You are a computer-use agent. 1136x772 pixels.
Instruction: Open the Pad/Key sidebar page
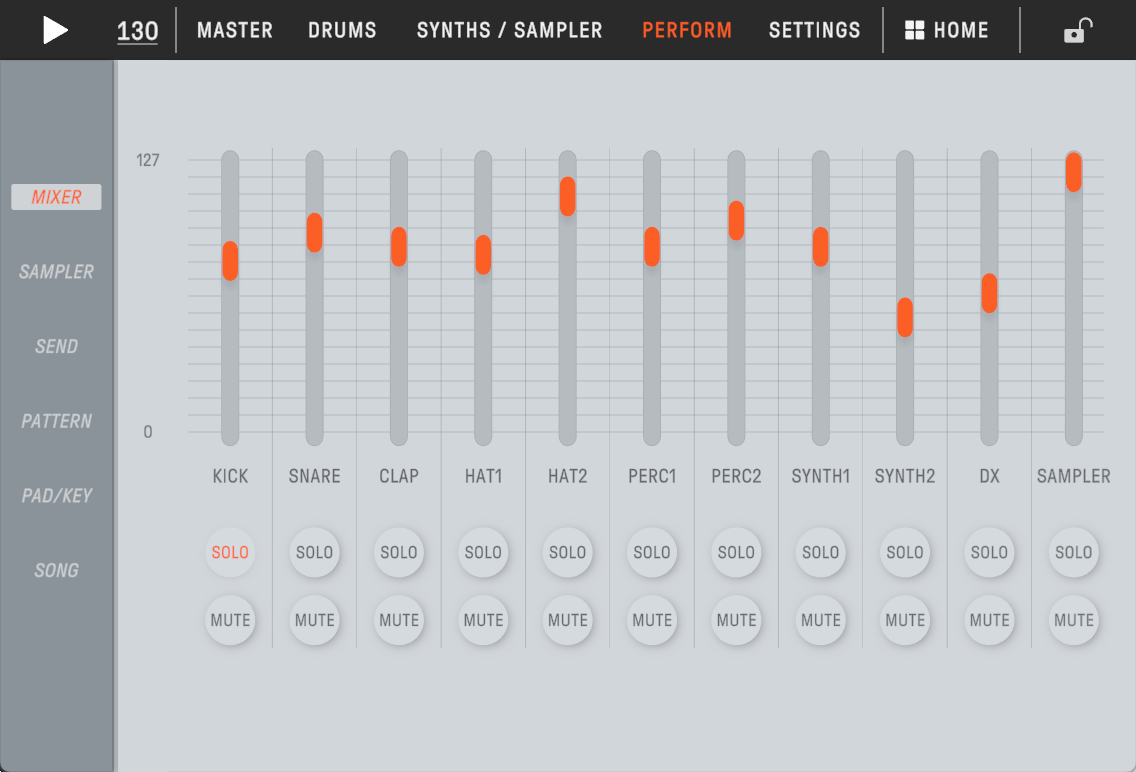tap(56, 495)
